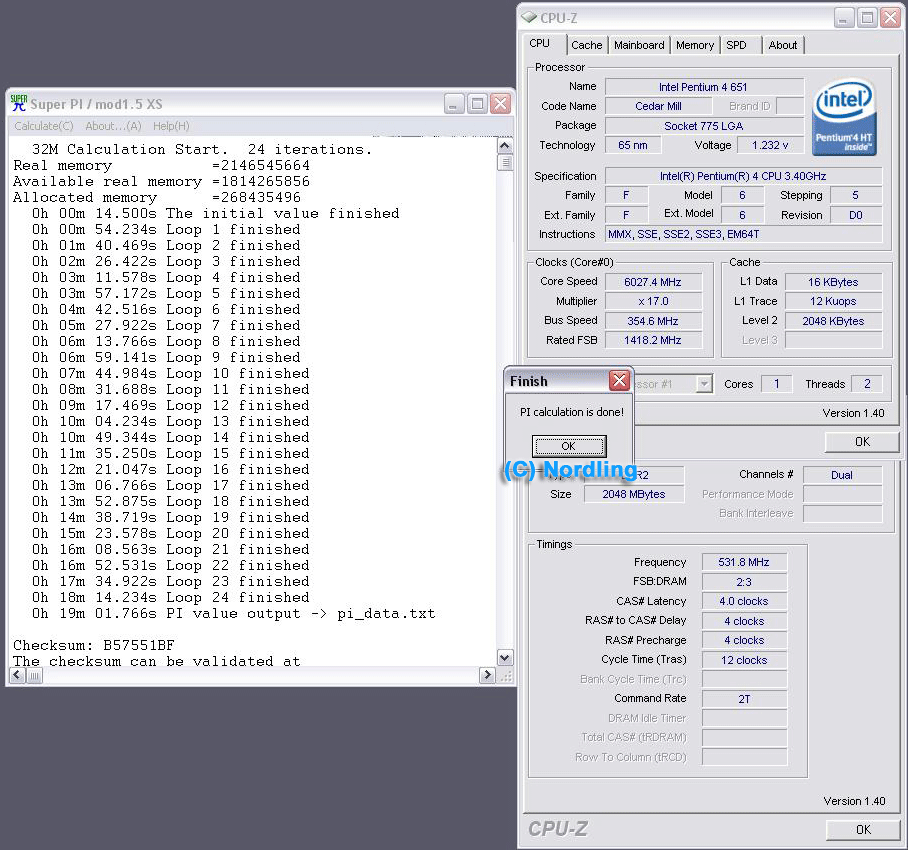The width and height of the screenshot is (908, 850).
Task: Click the Channels # value Dual
Action: pos(842,475)
